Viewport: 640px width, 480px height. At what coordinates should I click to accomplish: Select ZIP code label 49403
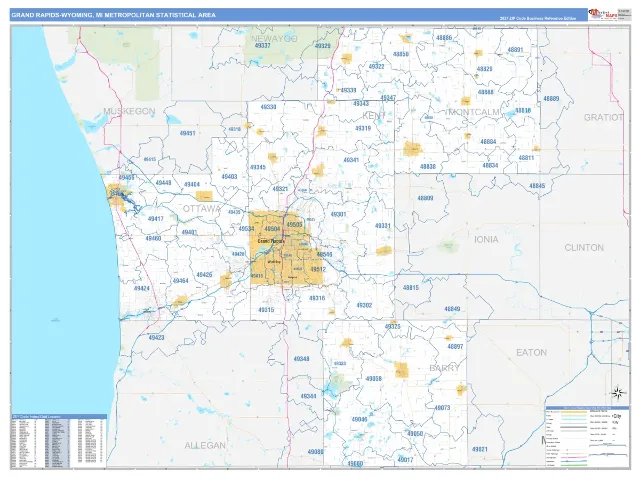click(x=229, y=177)
